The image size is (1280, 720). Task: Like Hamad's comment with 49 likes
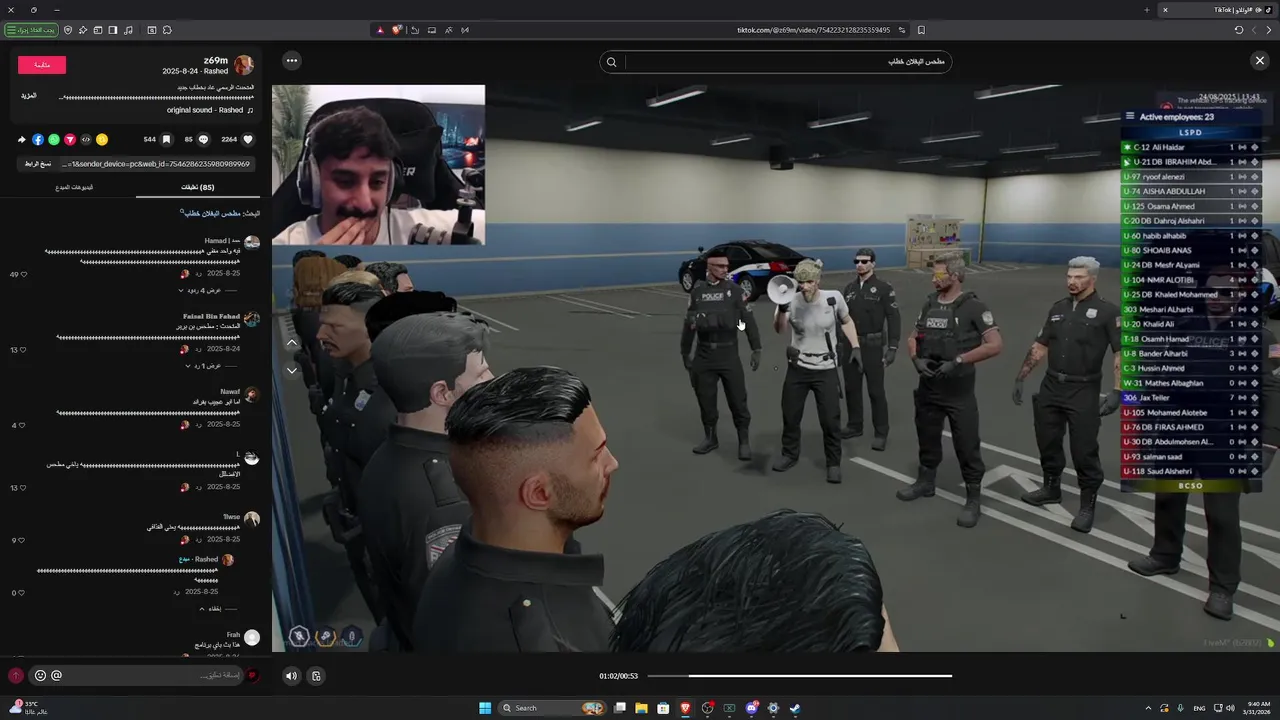23,274
